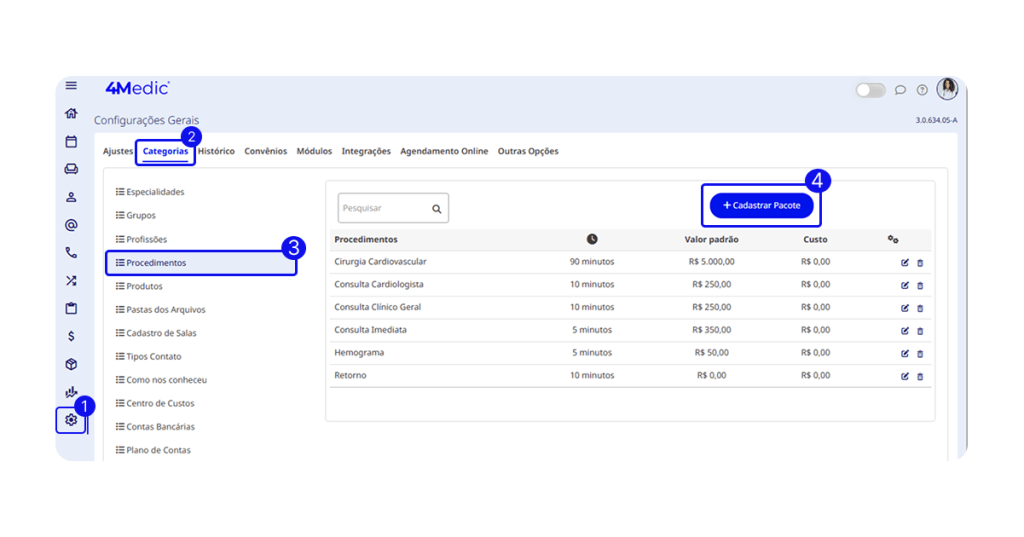Viewport: 1024px width, 537px height.
Task: Open Contas Bancárias category
Action: pyautogui.click(x=160, y=427)
